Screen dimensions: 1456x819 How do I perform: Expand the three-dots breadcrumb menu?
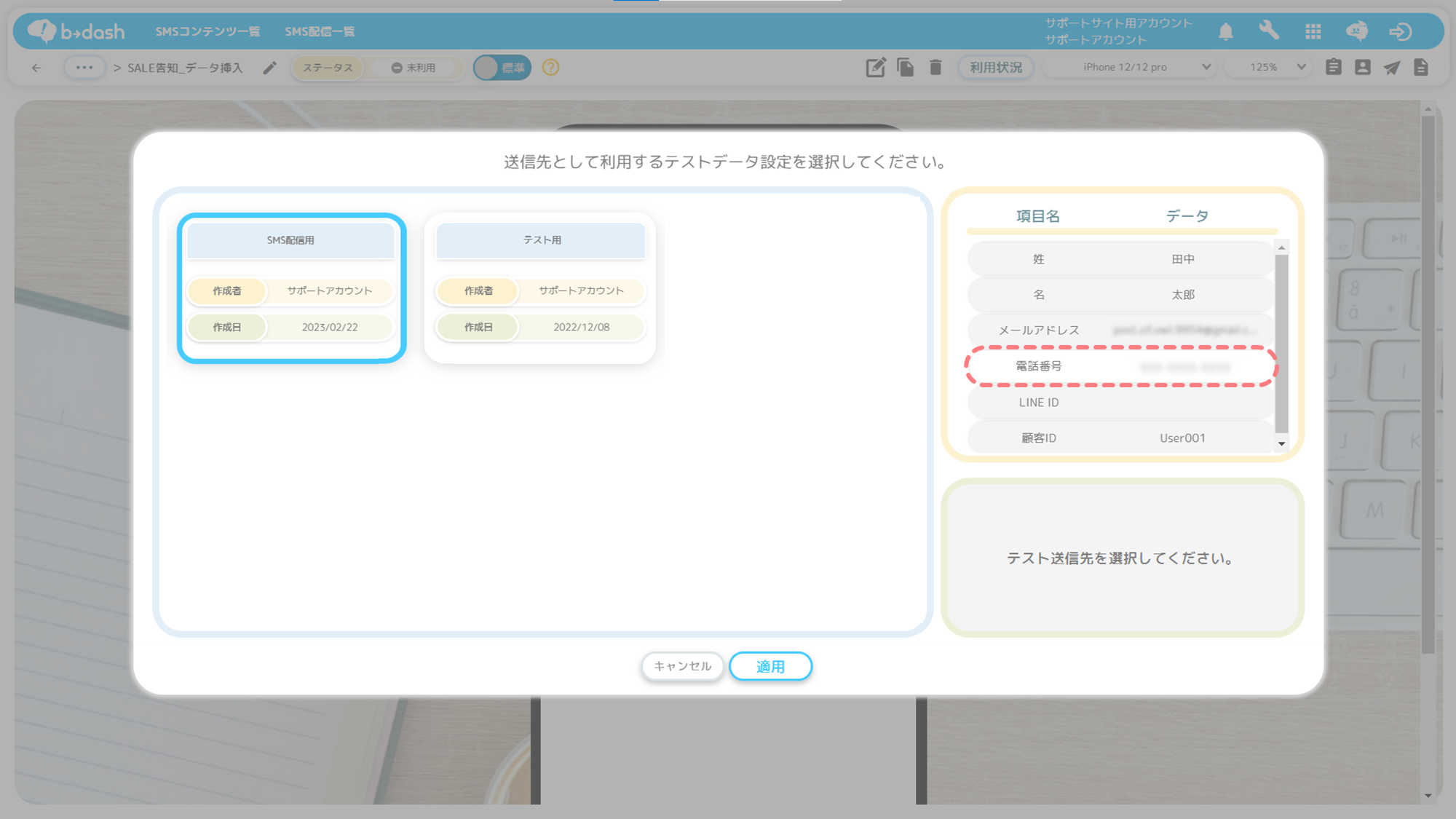(x=84, y=68)
